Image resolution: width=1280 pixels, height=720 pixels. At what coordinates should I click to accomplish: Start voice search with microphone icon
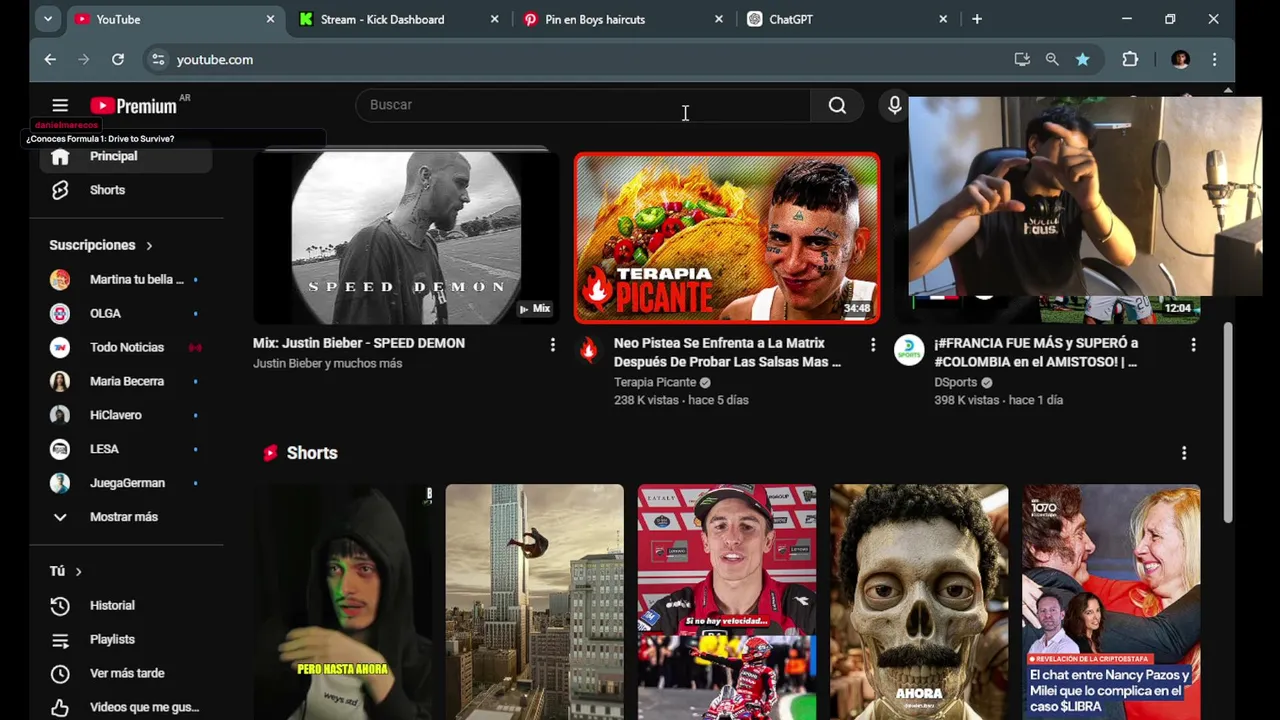[x=894, y=105]
